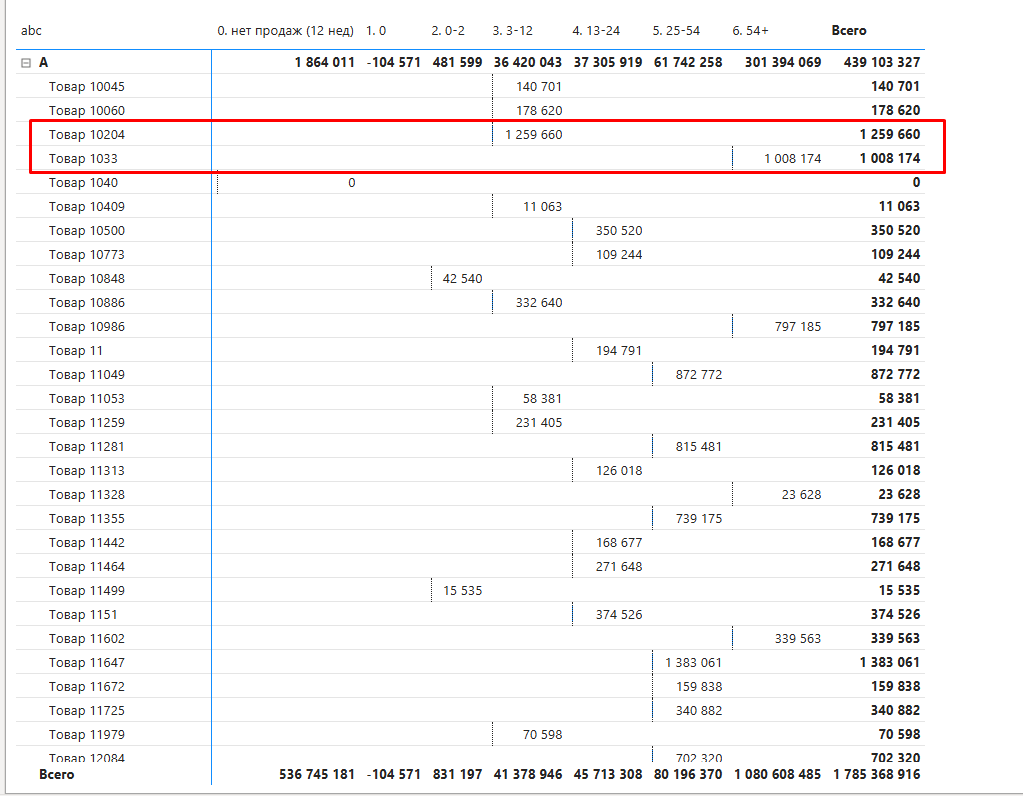The height and width of the screenshot is (796, 1023).
Task: Click the Товар 11647 row label
Action: pyautogui.click(x=87, y=663)
